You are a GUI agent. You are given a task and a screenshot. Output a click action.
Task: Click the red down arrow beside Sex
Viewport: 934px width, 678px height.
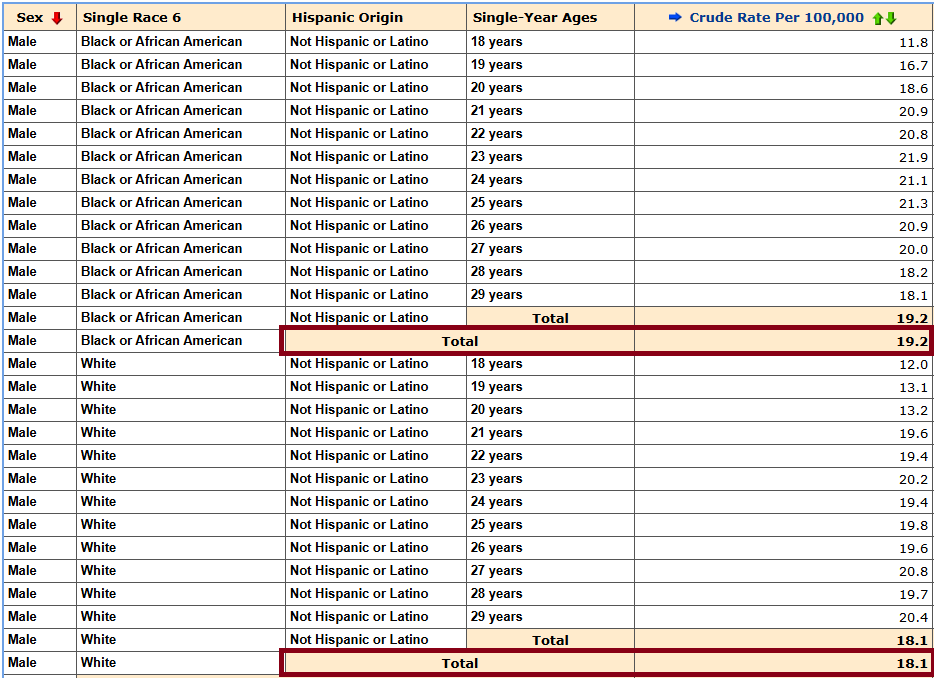pos(57,18)
